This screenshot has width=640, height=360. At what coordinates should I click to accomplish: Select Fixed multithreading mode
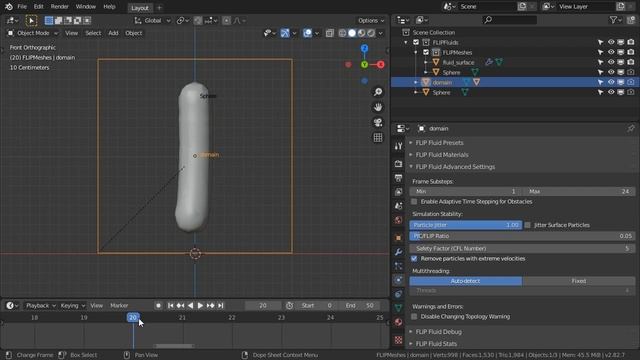(x=578, y=281)
